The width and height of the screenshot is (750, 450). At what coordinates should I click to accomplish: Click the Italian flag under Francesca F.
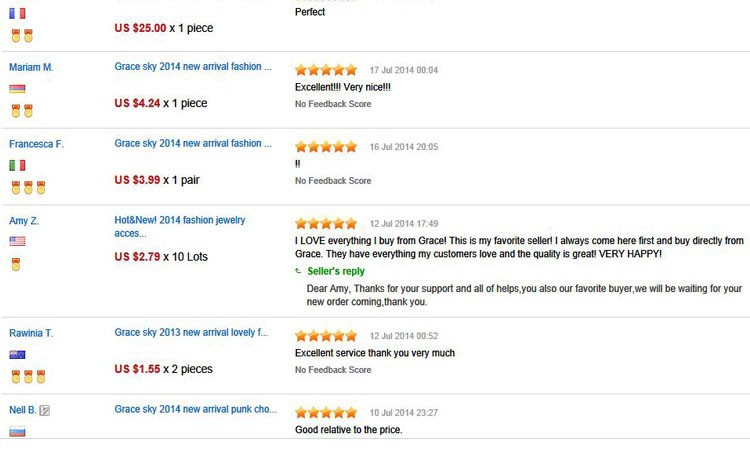(17, 165)
